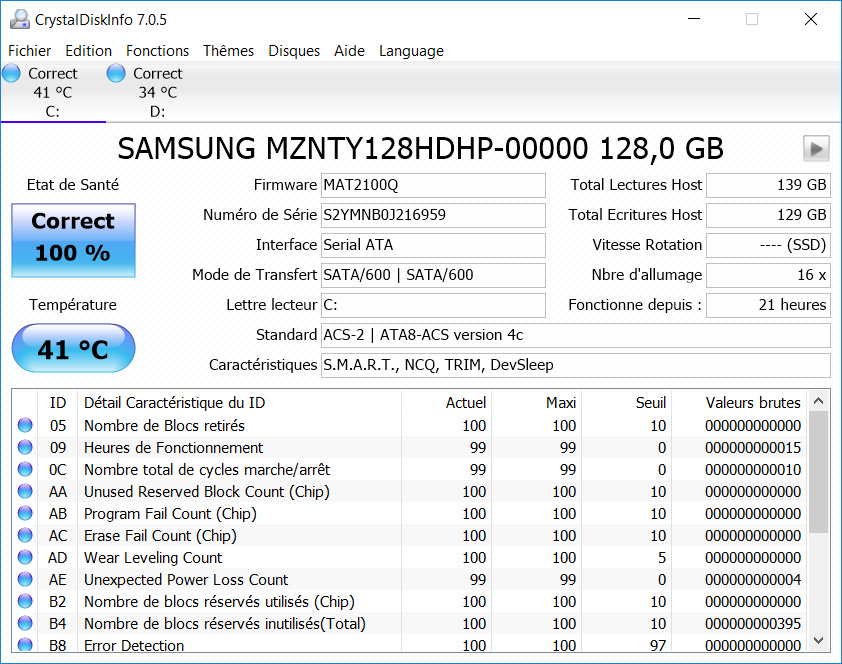The image size is (842, 664).
Task: Open the Thèmes menu
Action: tap(228, 51)
